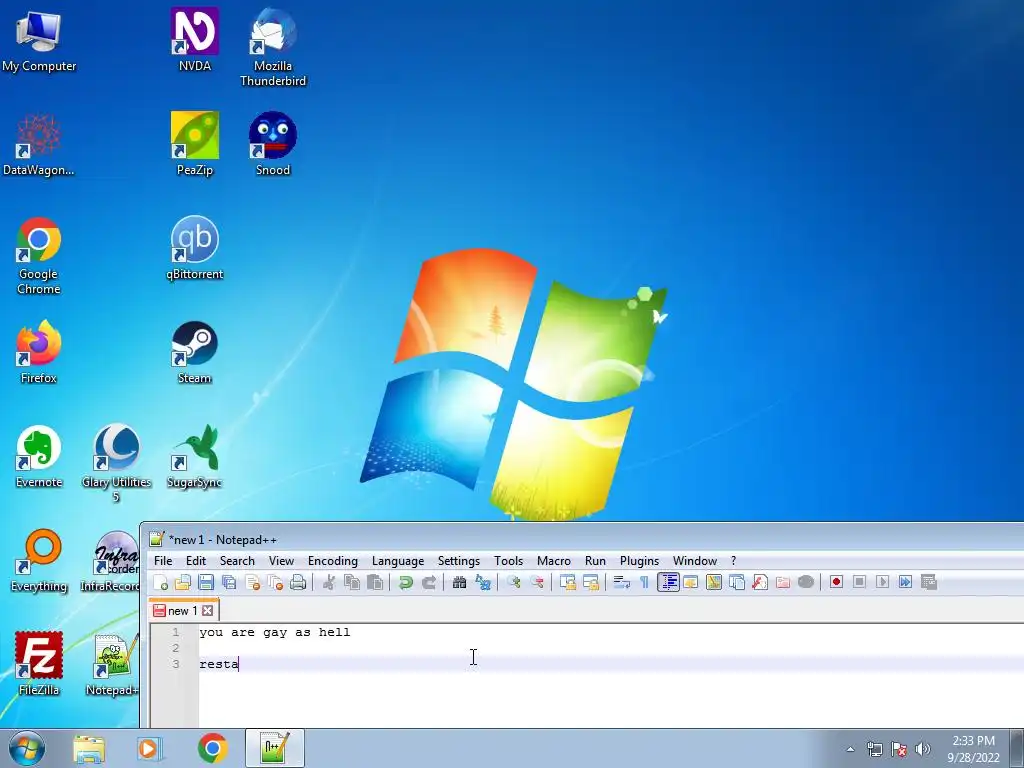Image resolution: width=1024 pixels, height=768 pixels.
Task: Click the Stop Recording macro button
Action: [x=859, y=582]
